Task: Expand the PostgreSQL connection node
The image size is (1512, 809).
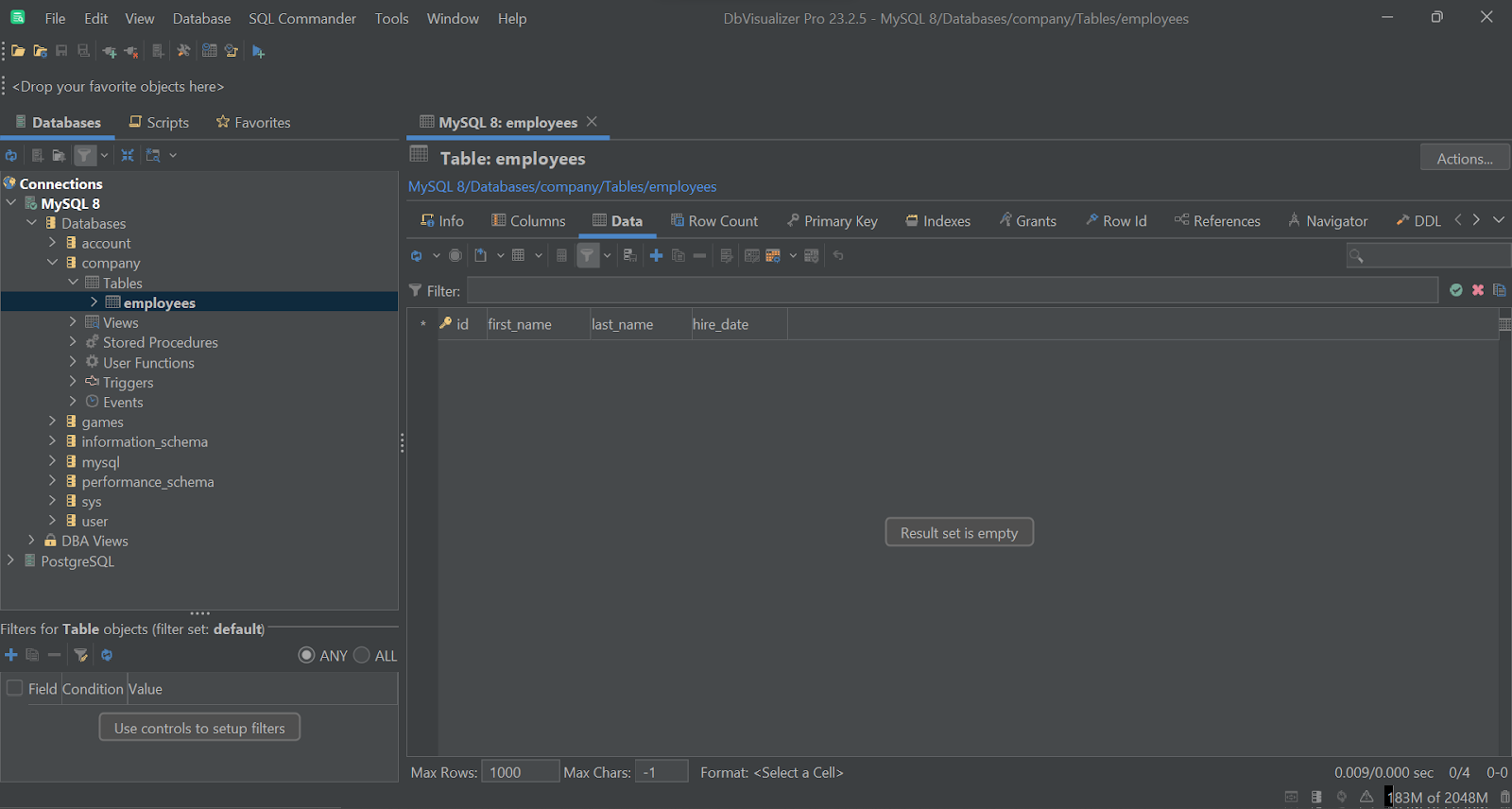Action: (x=10, y=560)
